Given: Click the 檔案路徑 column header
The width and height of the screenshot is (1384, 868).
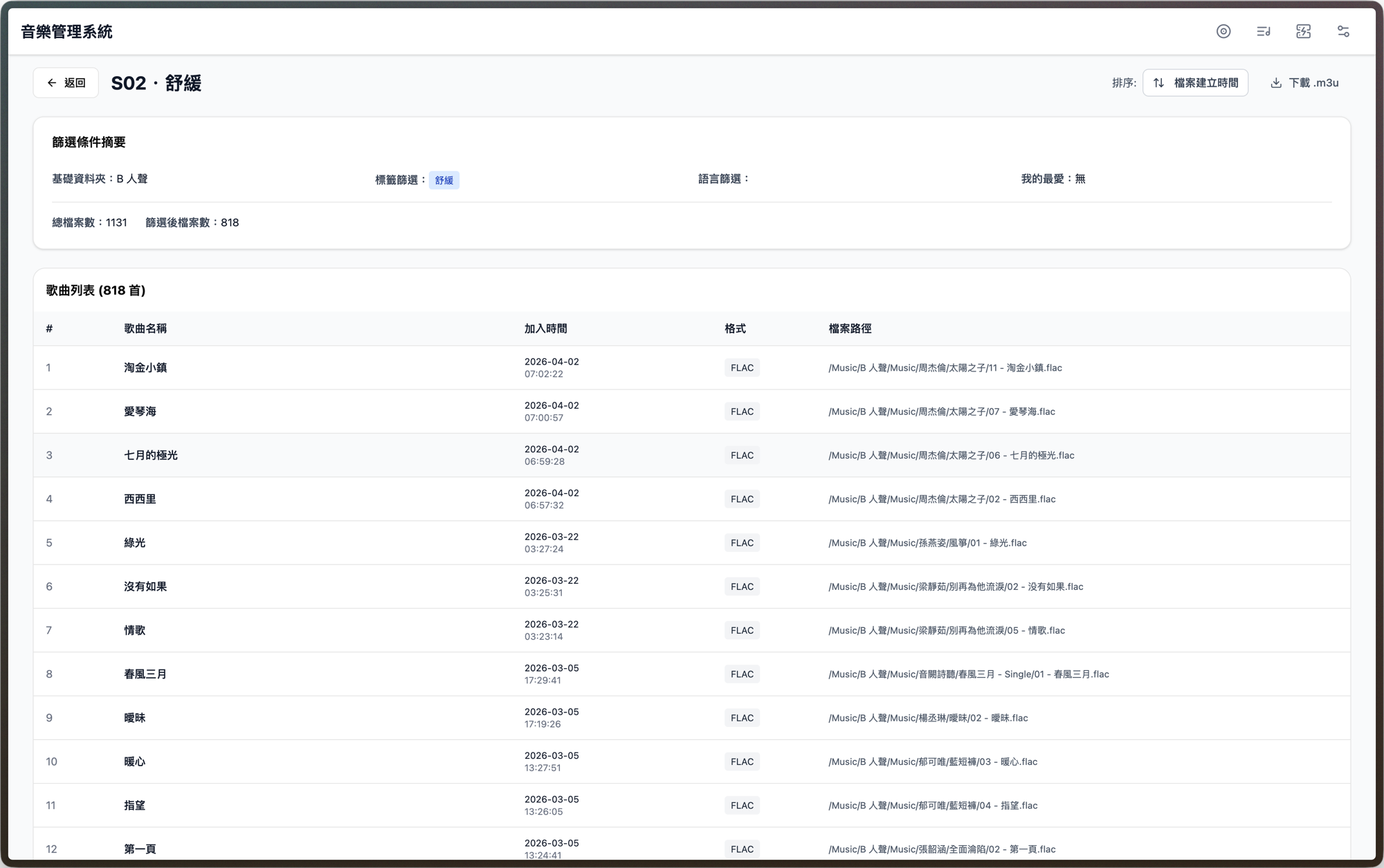Looking at the screenshot, I should pos(850,329).
